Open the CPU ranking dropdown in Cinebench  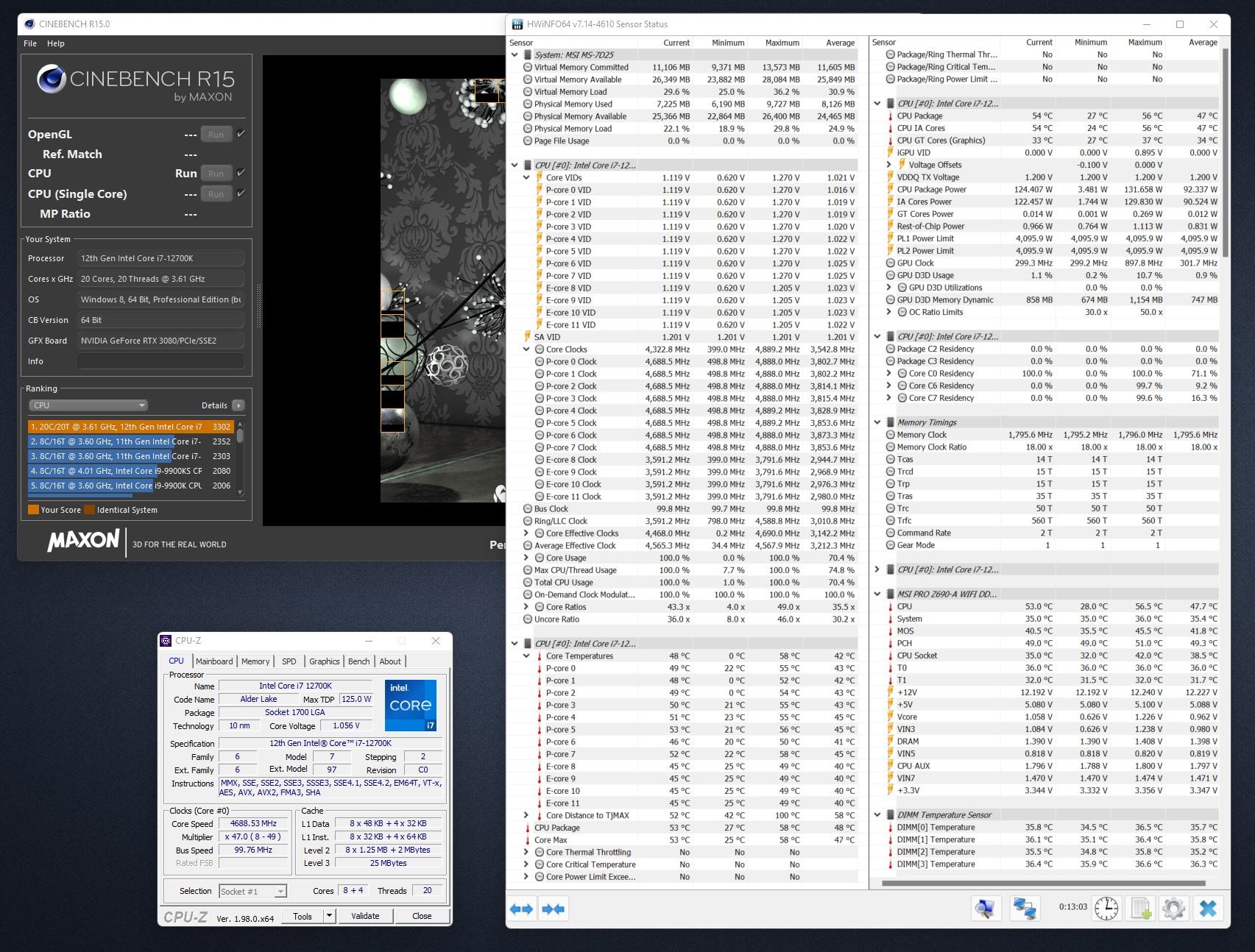88,405
